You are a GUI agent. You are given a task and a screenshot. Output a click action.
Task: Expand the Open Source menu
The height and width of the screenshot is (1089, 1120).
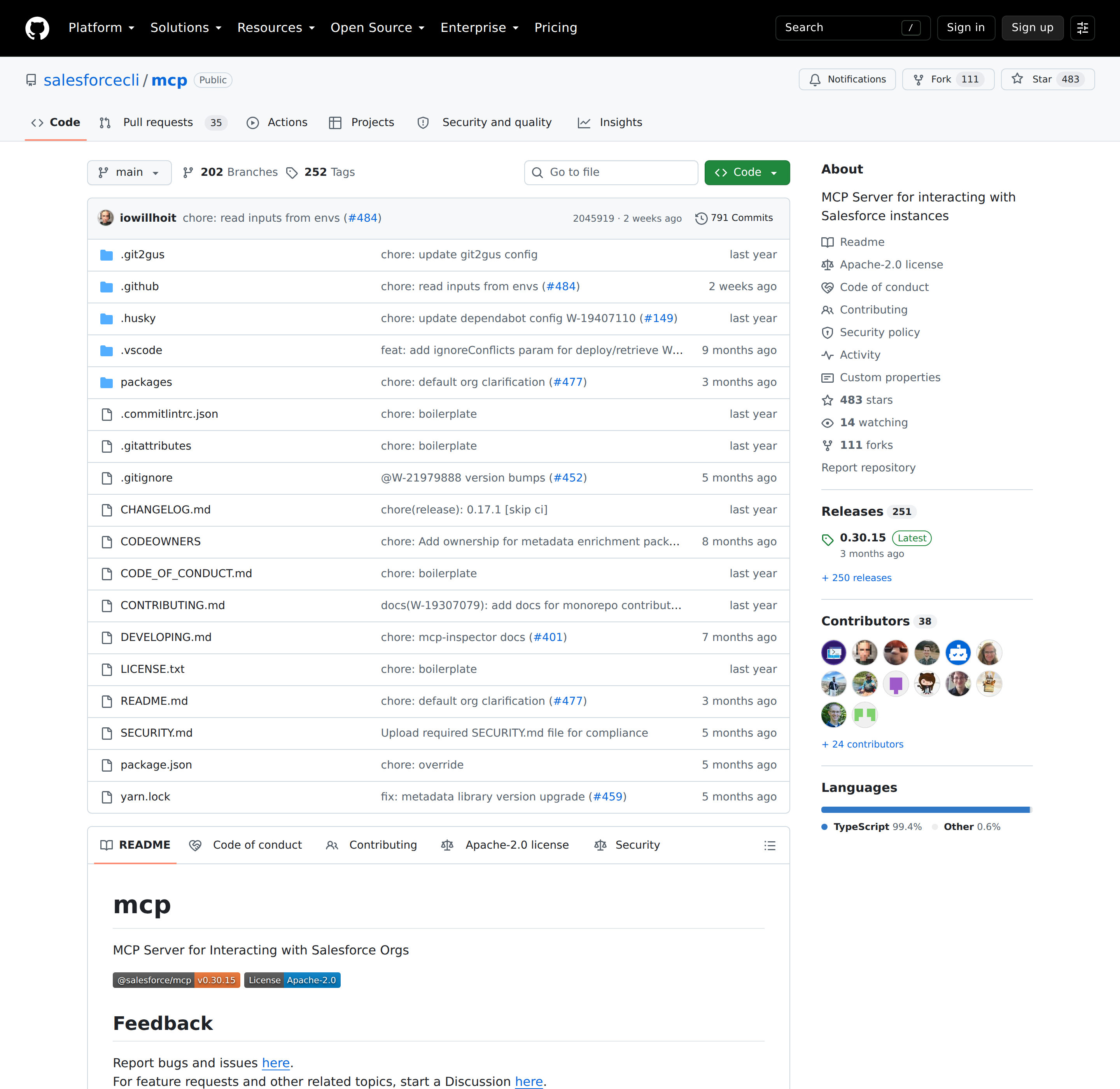[378, 28]
